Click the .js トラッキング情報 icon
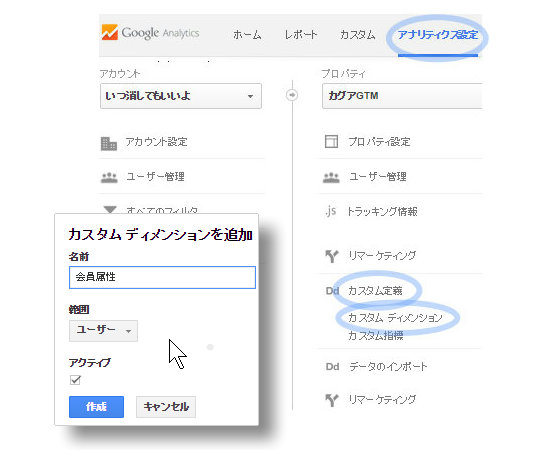Viewport: 540px width, 458px height. tap(330, 211)
